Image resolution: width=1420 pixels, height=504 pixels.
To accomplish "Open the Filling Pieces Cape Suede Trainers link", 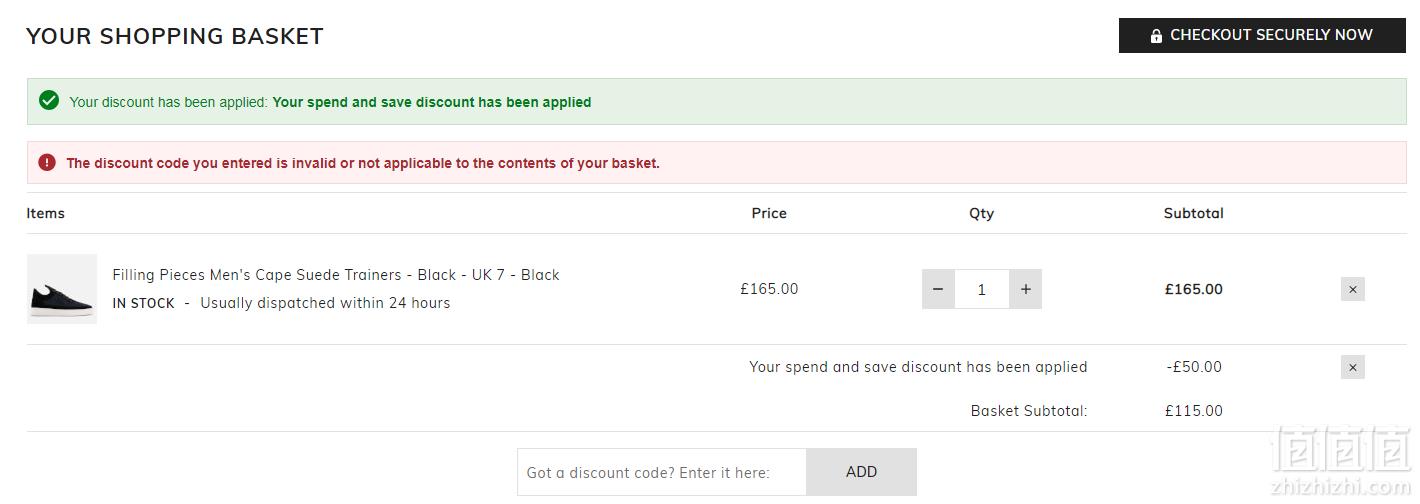I will 336,275.
